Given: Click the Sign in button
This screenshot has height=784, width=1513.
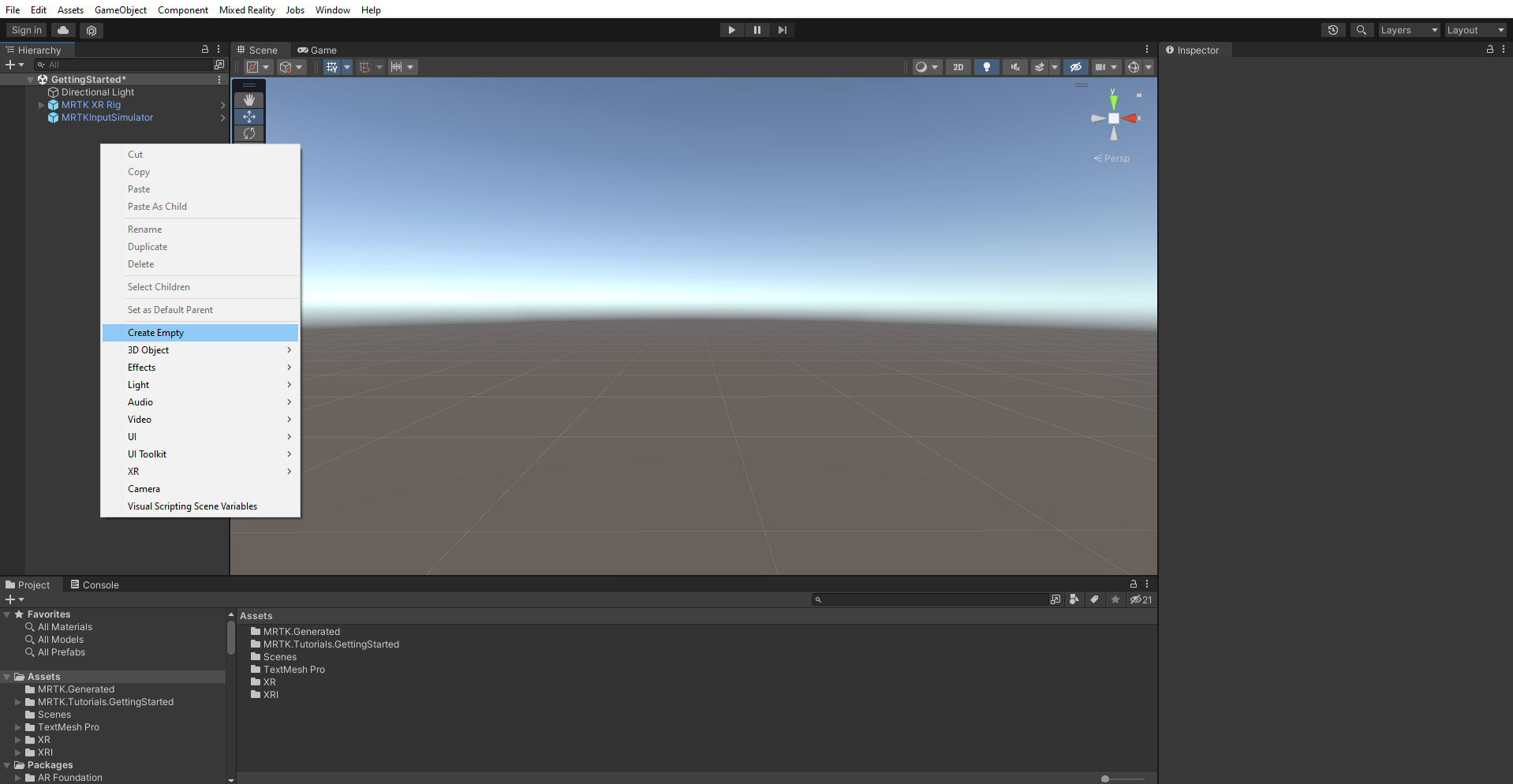Looking at the screenshot, I should (x=27, y=30).
